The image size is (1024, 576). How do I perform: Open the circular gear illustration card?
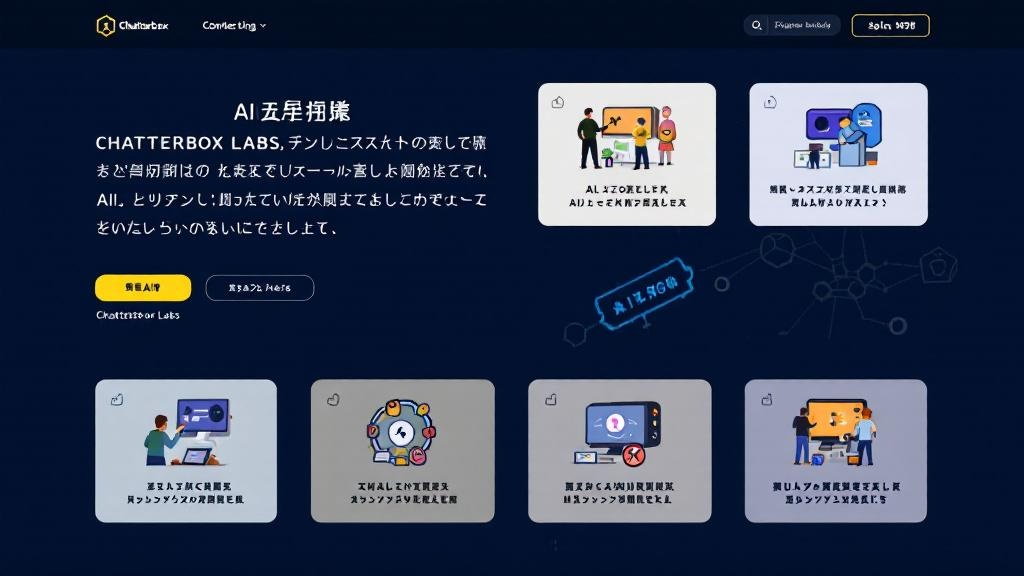pos(402,450)
